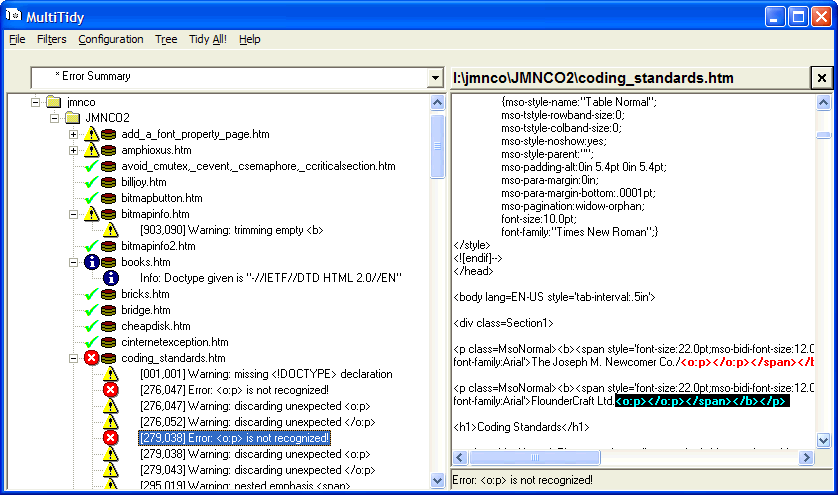
Task: Click warning icon beside missing DOCTYPE declaration
Action: pyautogui.click(x=111, y=374)
